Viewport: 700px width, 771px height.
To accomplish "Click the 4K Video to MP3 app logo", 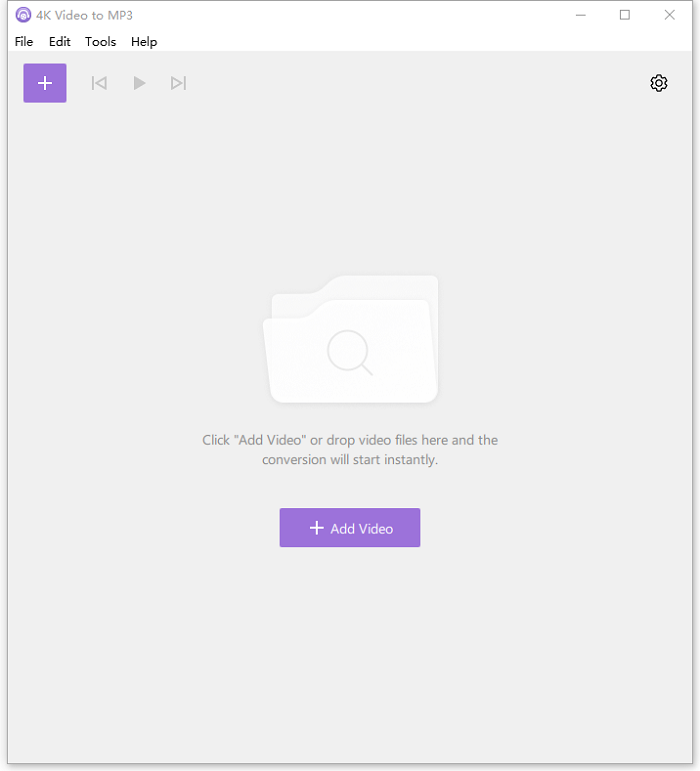I will pos(23,15).
